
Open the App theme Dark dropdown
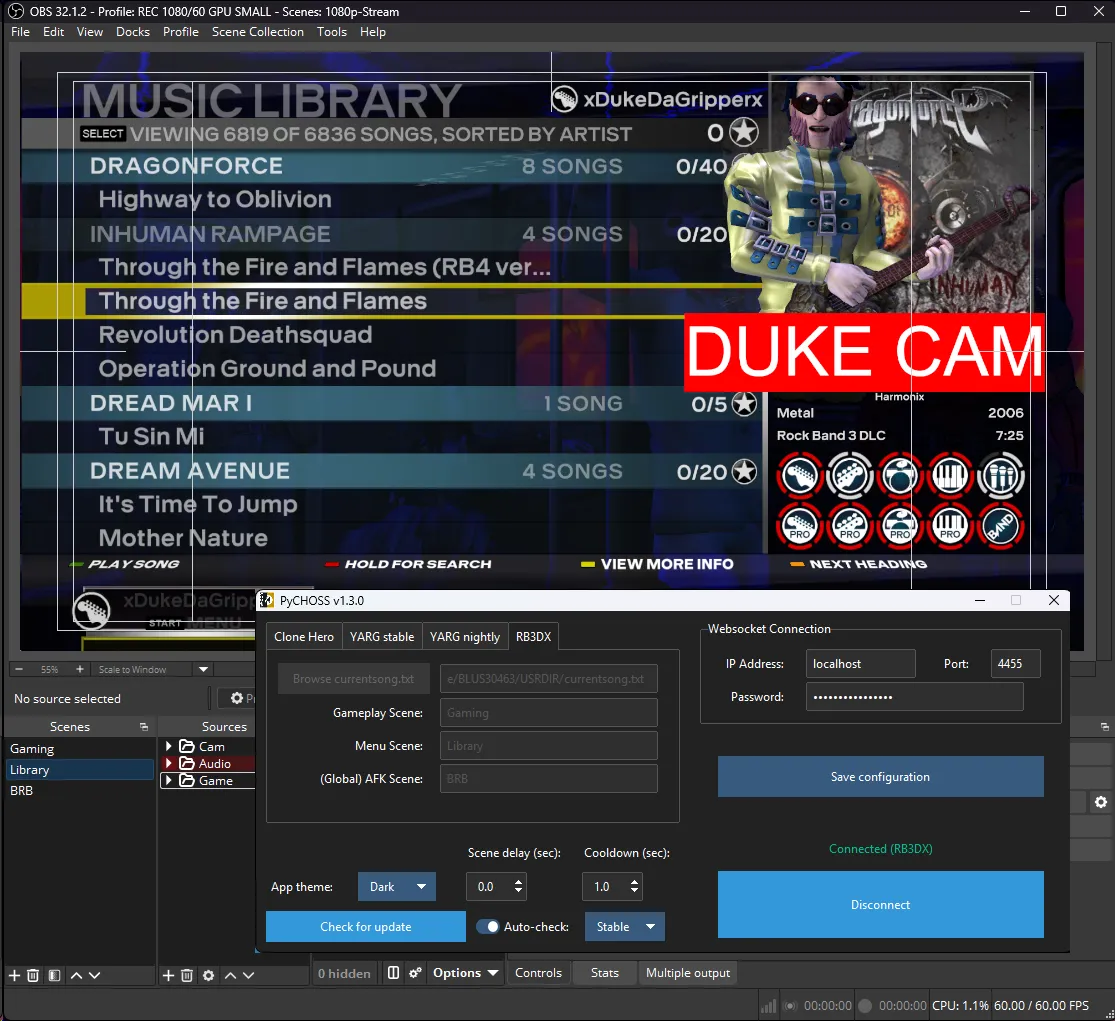pyautogui.click(x=397, y=887)
